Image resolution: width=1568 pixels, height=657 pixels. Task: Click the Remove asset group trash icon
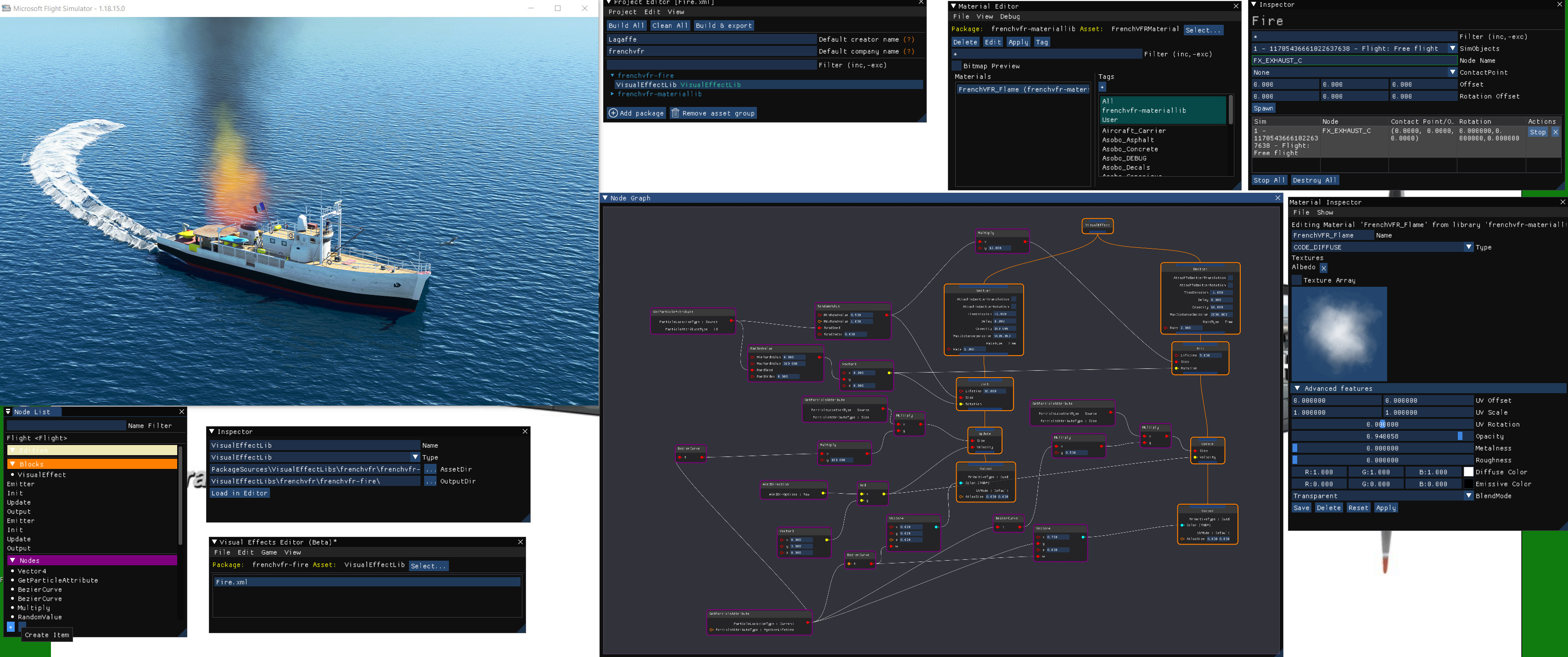[x=675, y=113]
